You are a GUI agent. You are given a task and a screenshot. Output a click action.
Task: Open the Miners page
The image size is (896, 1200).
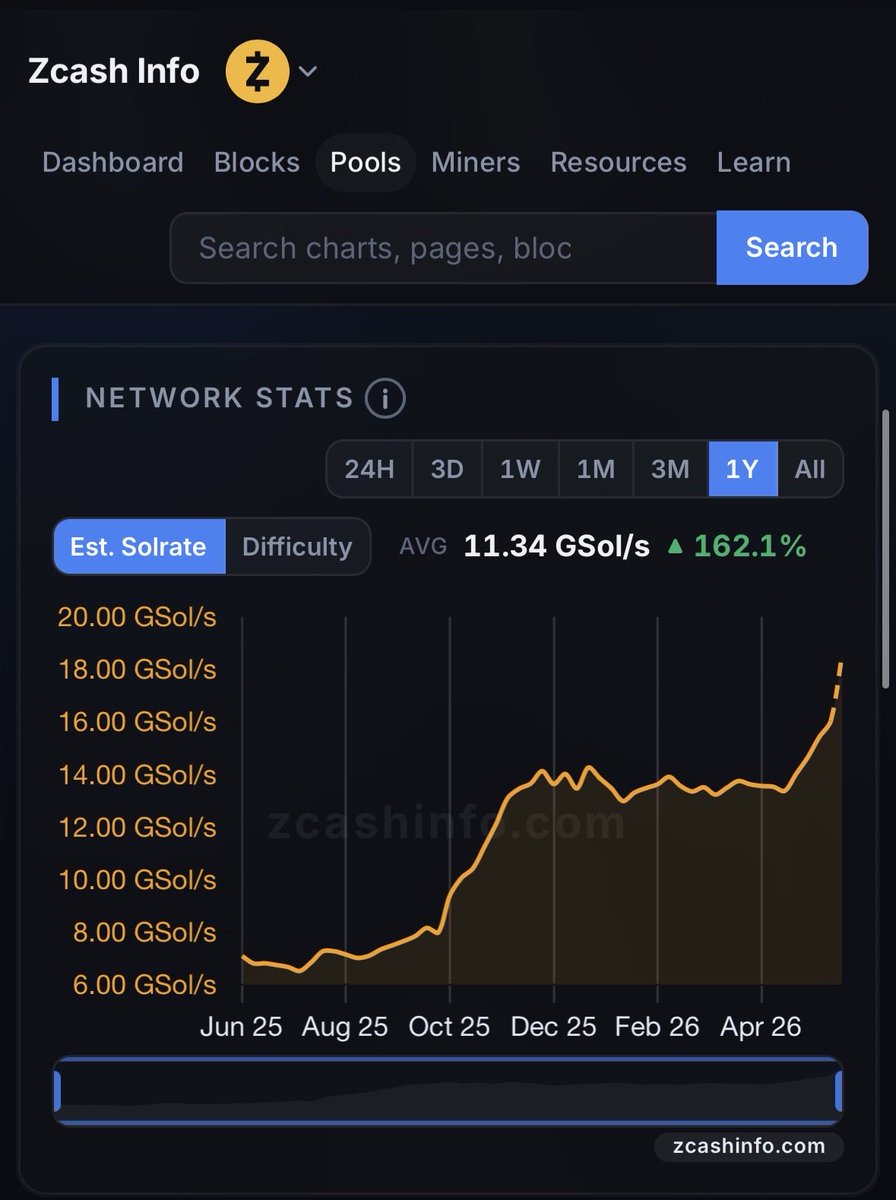click(x=476, y=162)
